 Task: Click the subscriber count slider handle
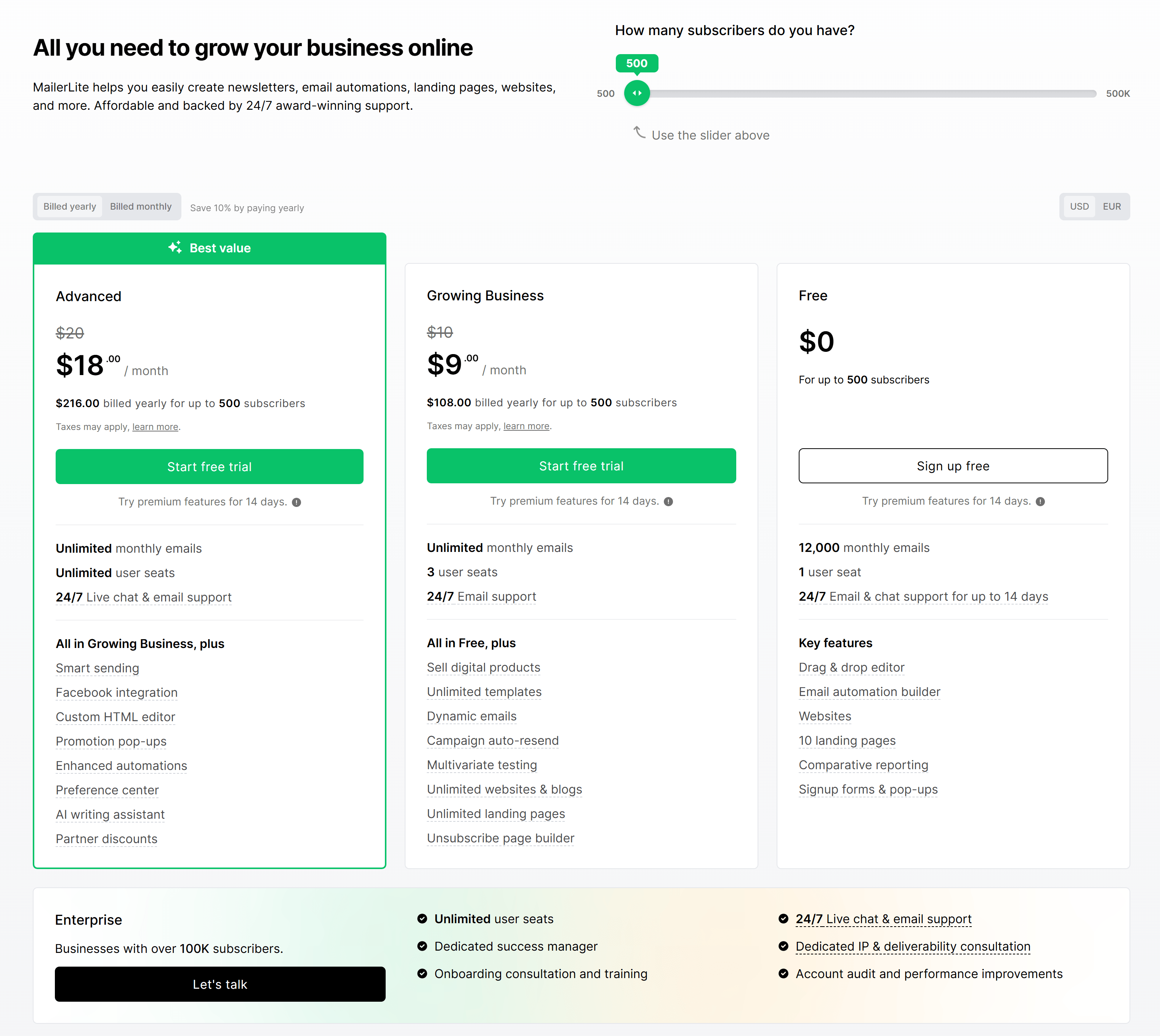(x=637, y=93)
